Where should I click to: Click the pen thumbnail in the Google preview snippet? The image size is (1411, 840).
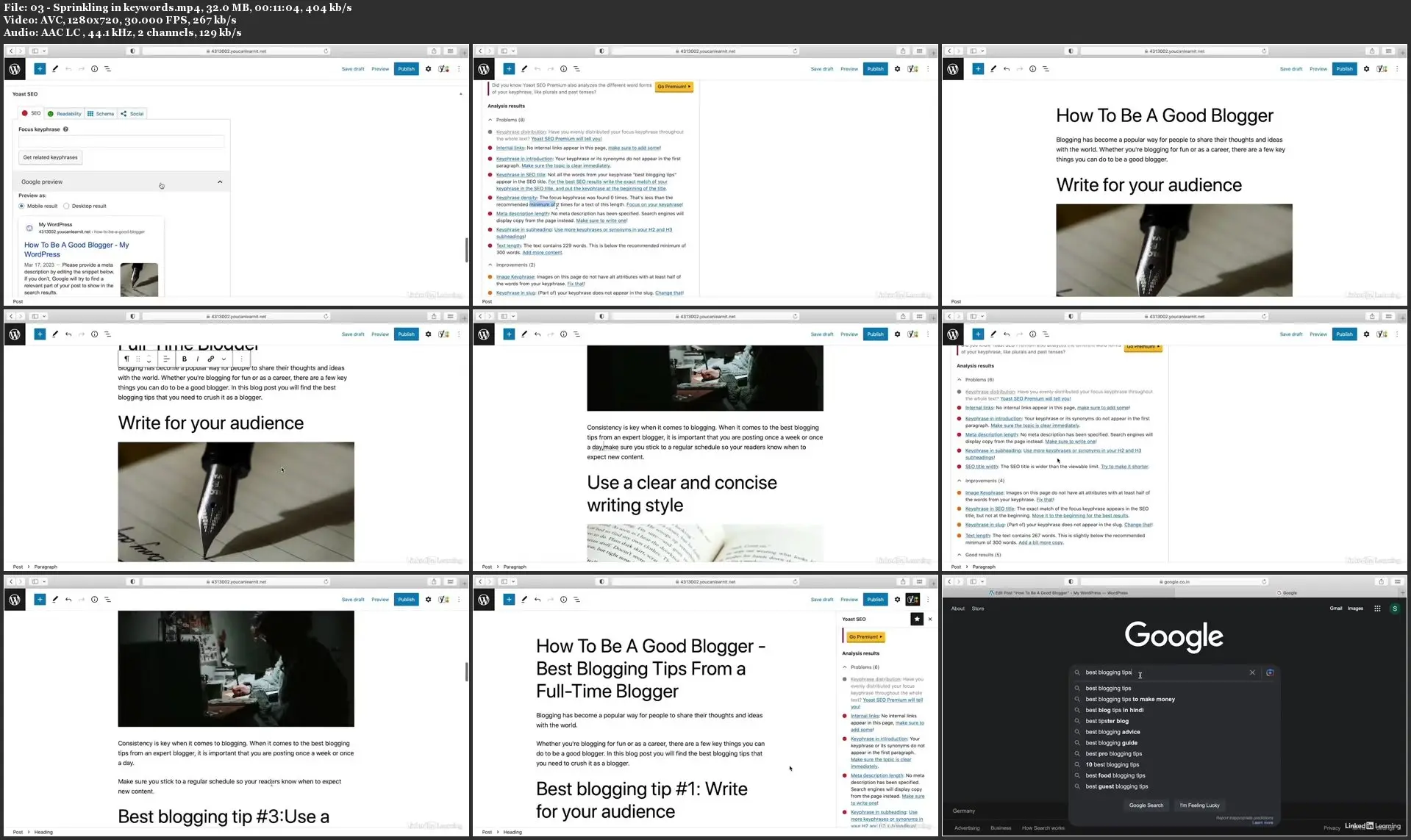point(139,280)
